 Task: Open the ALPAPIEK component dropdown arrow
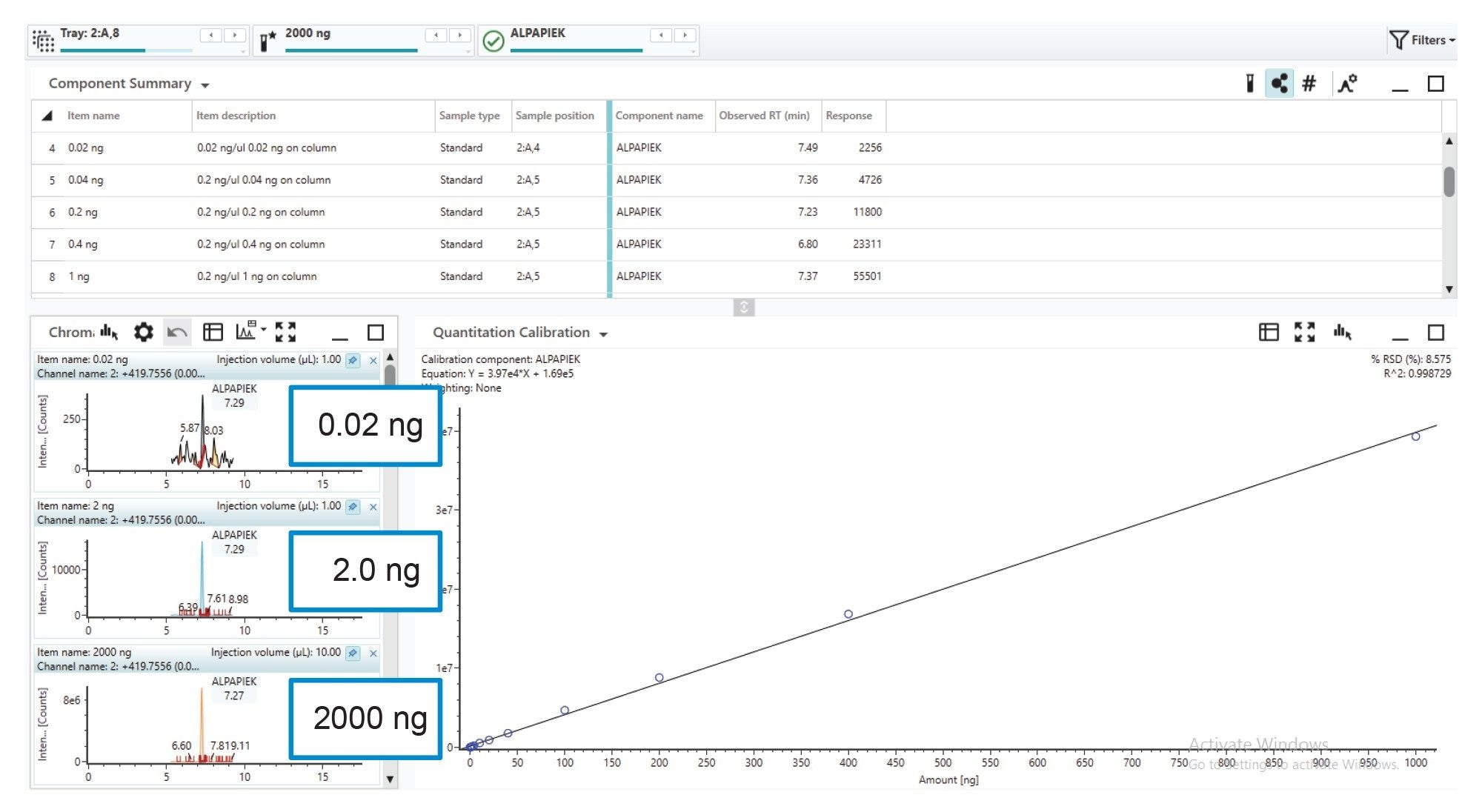pos(694,52)
